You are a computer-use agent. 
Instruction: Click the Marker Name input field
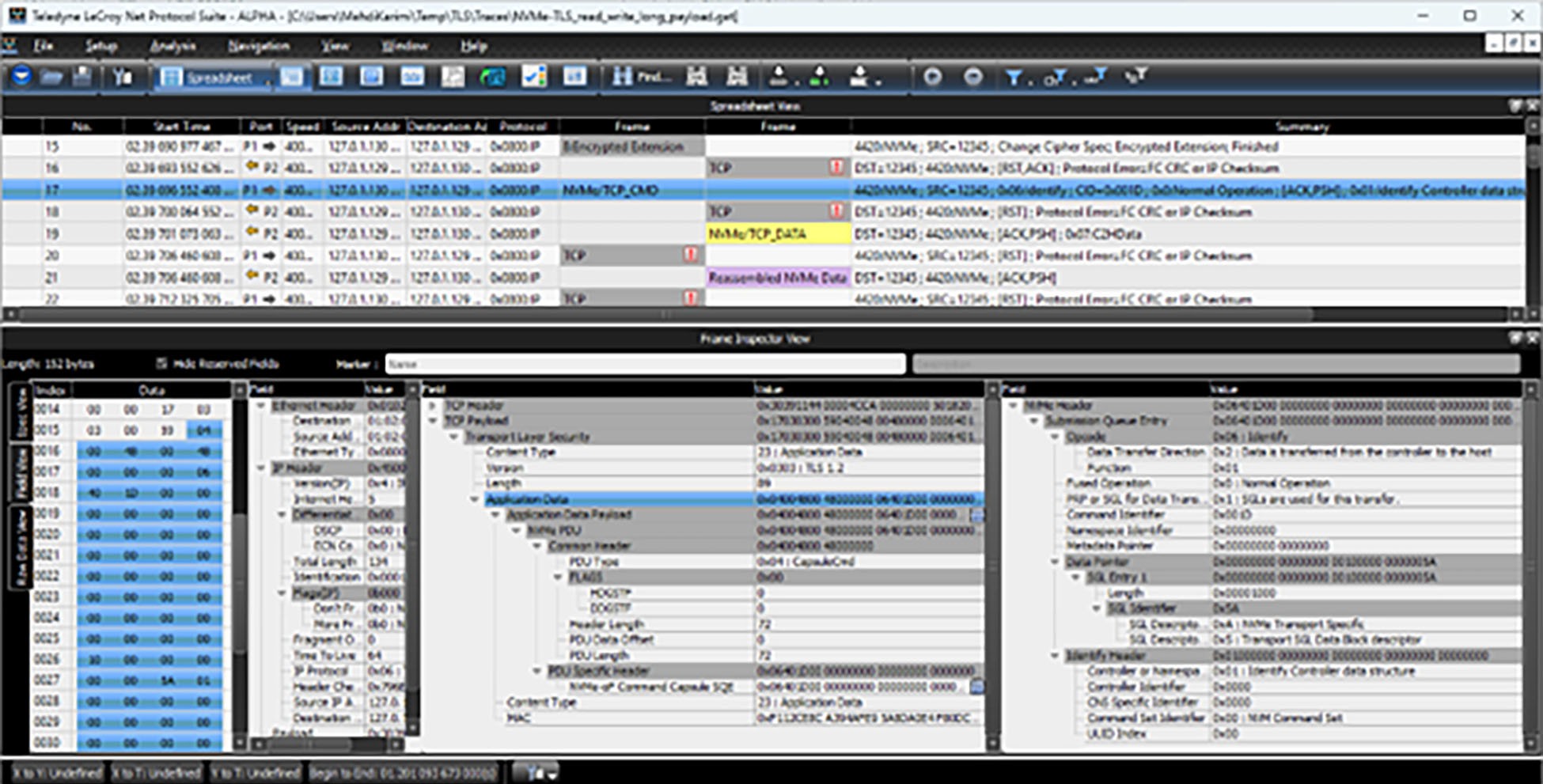(x=645, y=364)
